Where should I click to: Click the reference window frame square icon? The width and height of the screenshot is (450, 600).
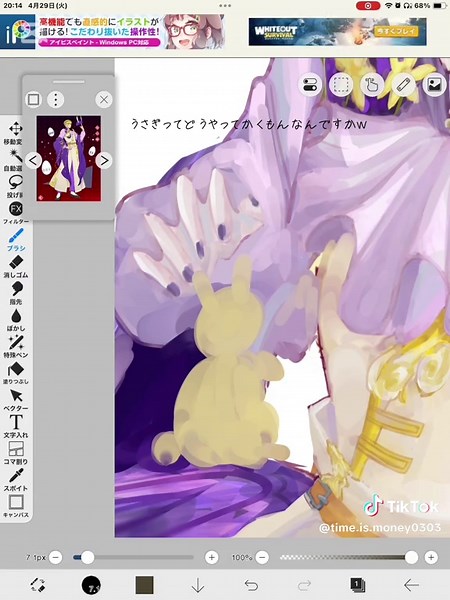coord(34,99)
